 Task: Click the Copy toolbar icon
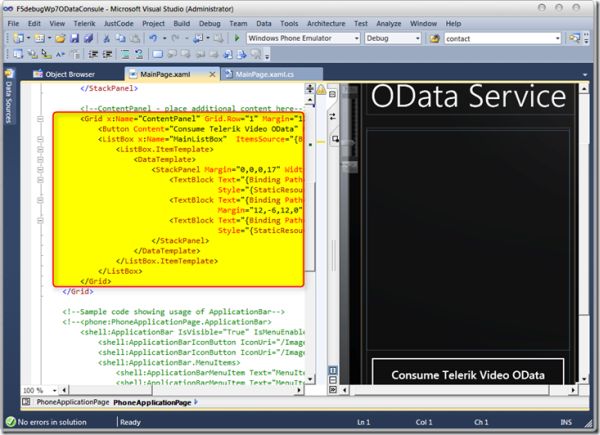coord(121,38)
